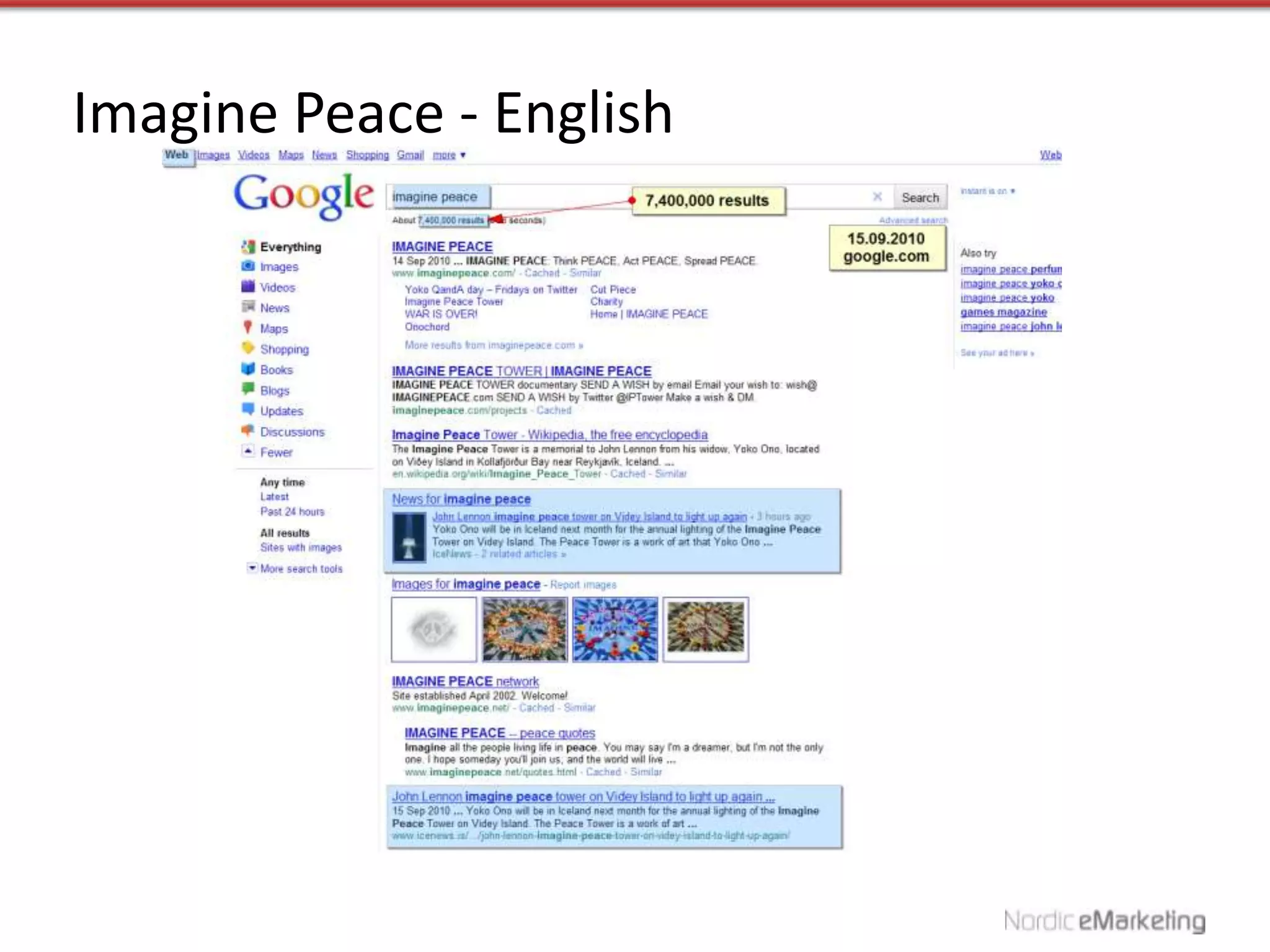Open the Instant is on dropdown
Image resolution: width=1270 pixels, height=952 pixels.
tap(987, 191)
